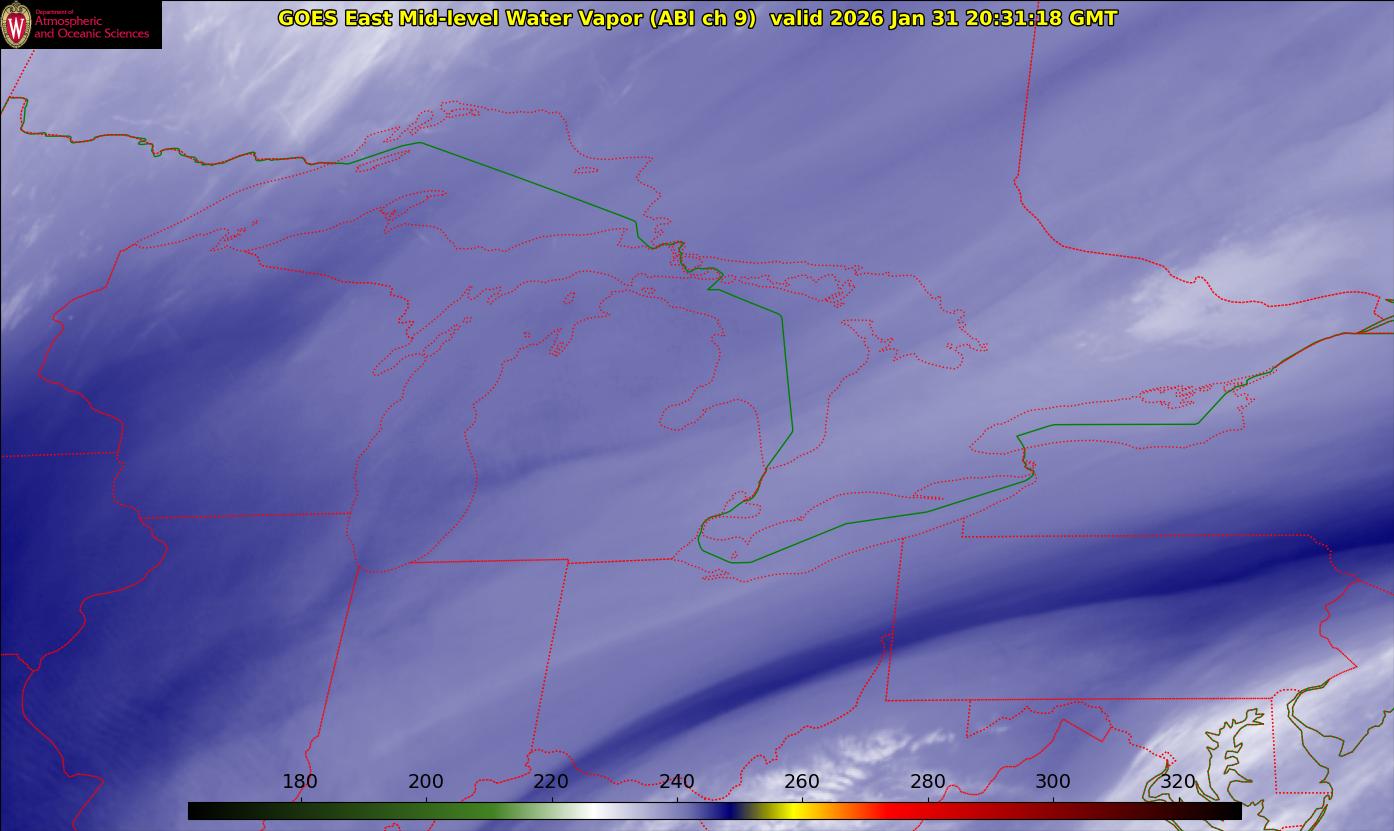The image size is (1394, 831).
Task: Click the GOES East Mid-level Water Vapor title
Action: (x=516, y=18)
